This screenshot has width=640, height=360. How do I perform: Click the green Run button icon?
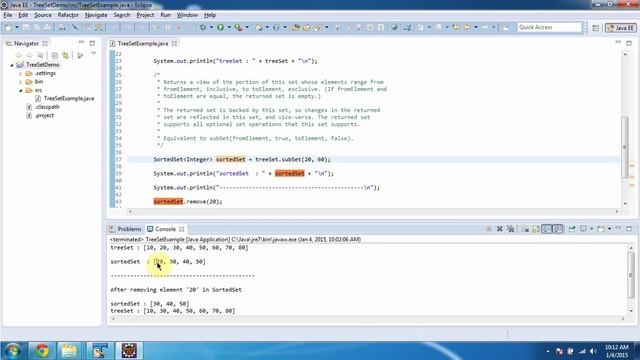tap(220, 27)
